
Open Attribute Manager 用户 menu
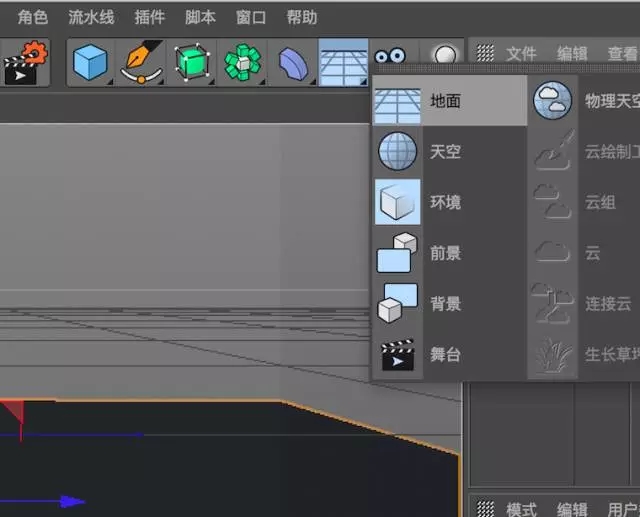click(x=622, y=509)
